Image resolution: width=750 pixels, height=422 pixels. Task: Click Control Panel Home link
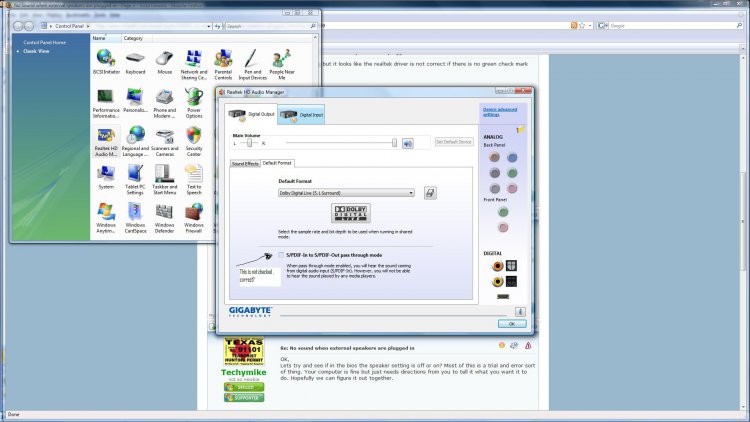coord(44,43)
